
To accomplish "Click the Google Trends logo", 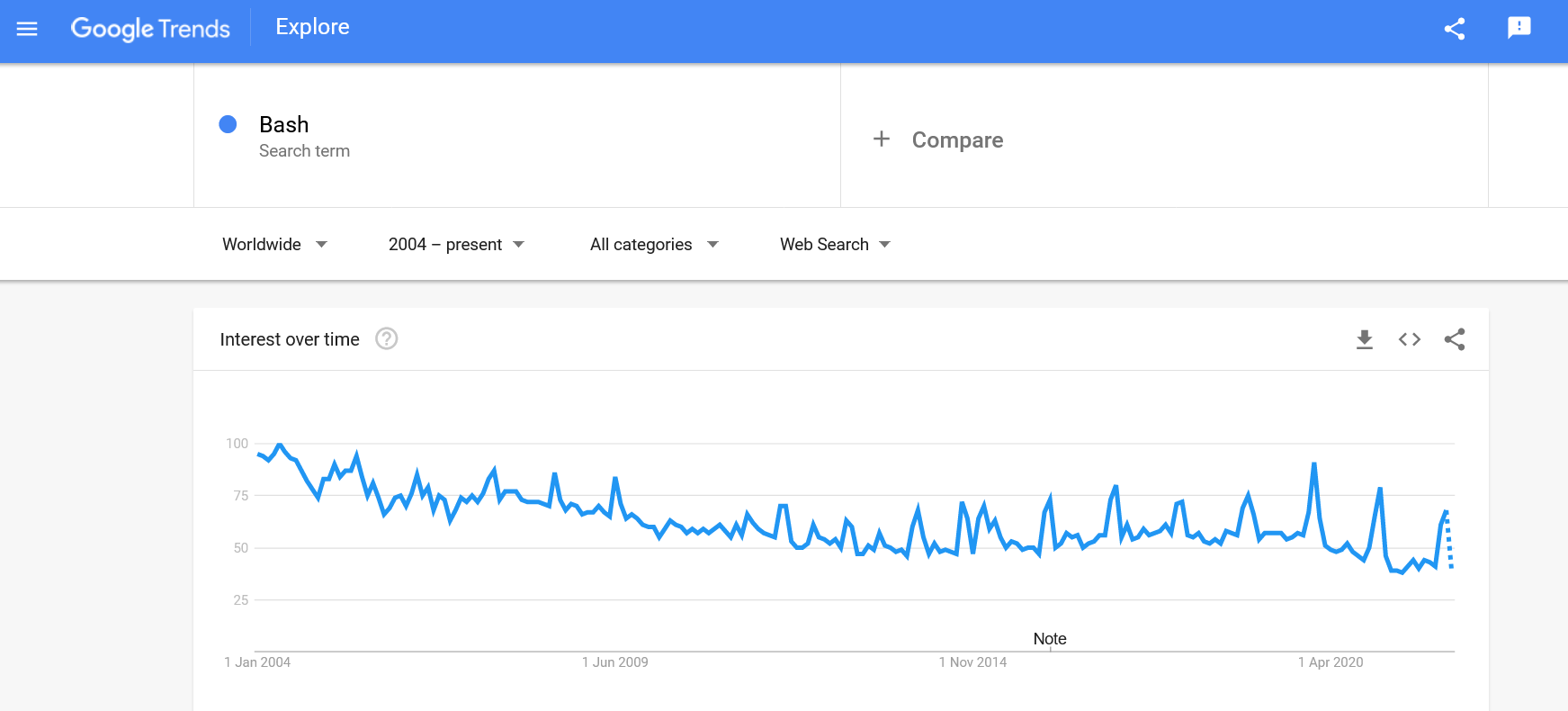I will click(x=150, y=29).
